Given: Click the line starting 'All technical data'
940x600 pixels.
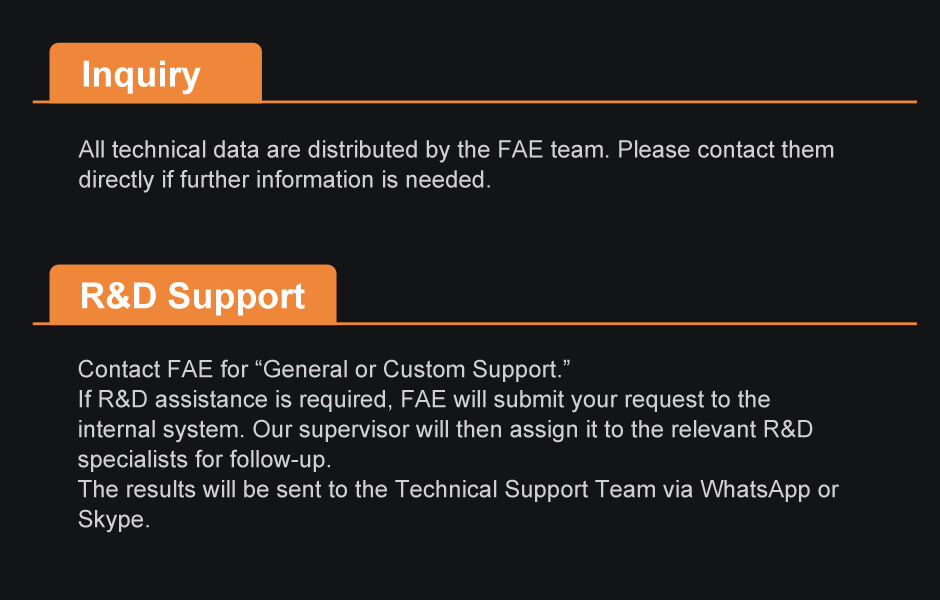Looking at the screenshot, I should point(456,150).
